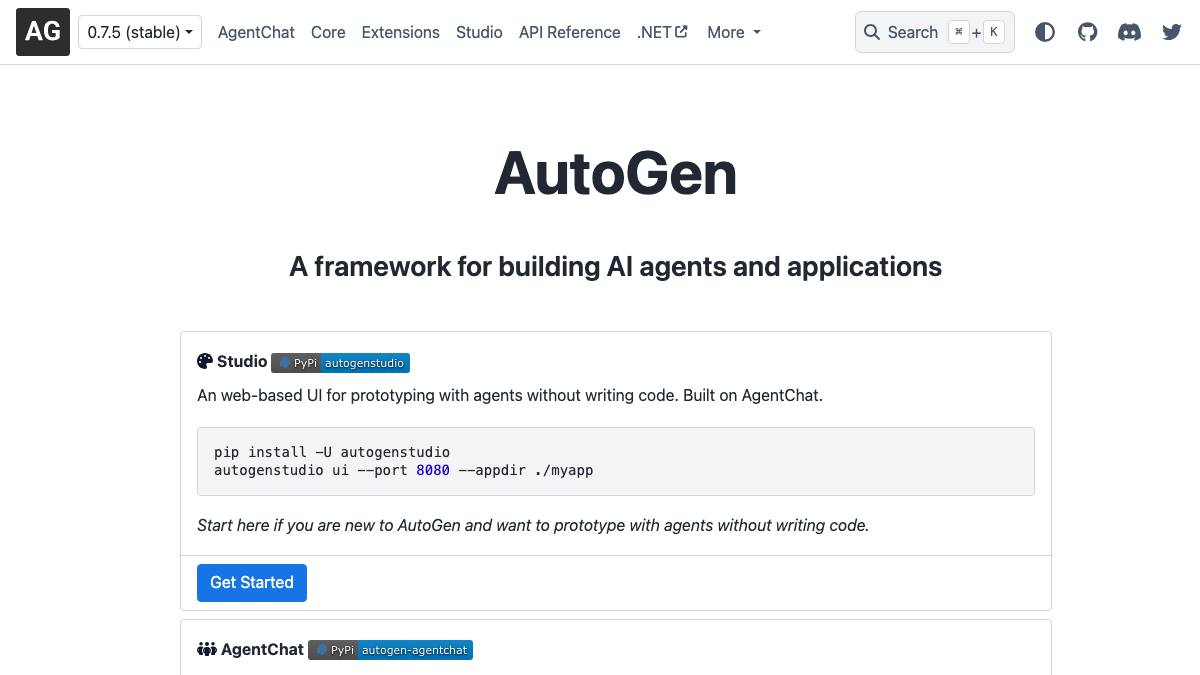
Task: Click the Search button field
Action: (935, 32)
